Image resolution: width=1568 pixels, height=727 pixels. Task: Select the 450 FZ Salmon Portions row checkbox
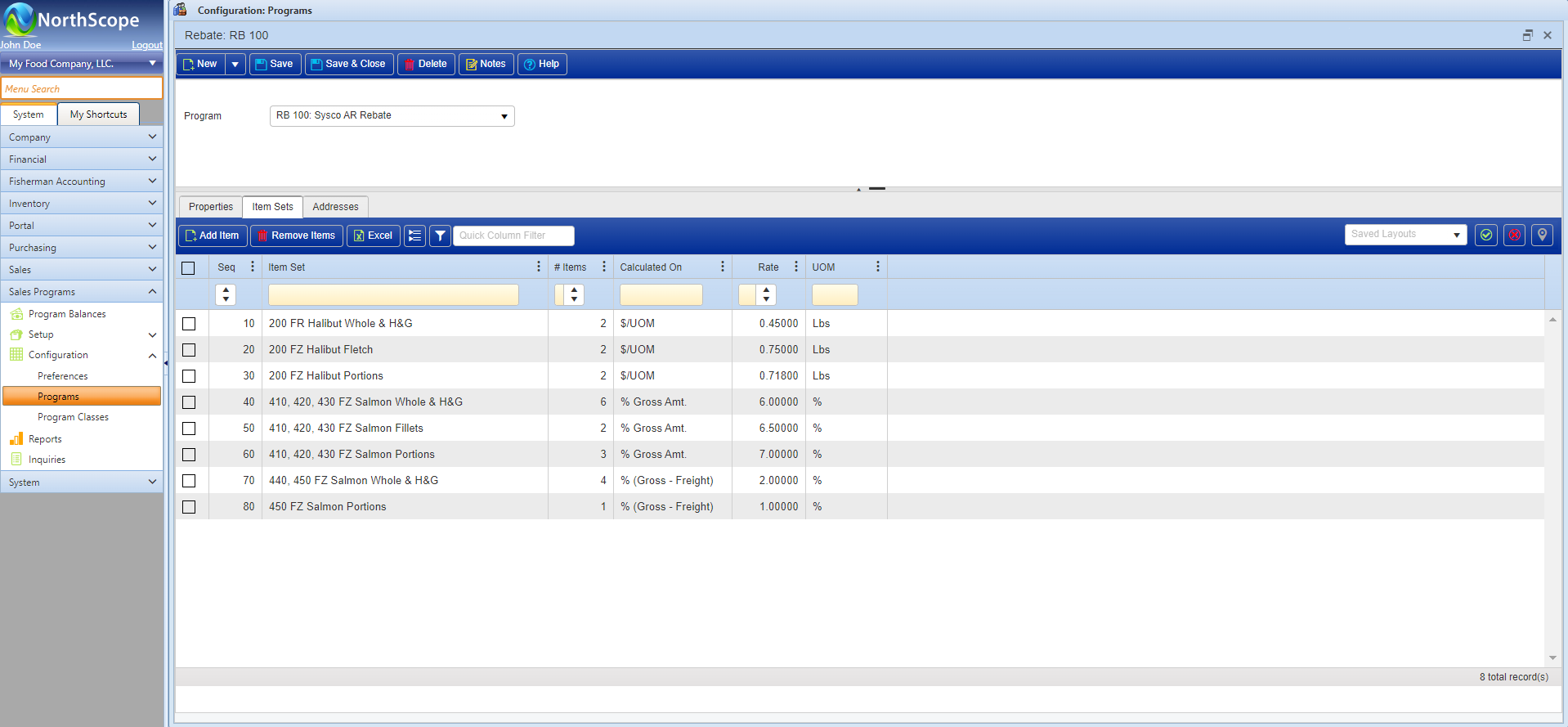tap(189, 507)
